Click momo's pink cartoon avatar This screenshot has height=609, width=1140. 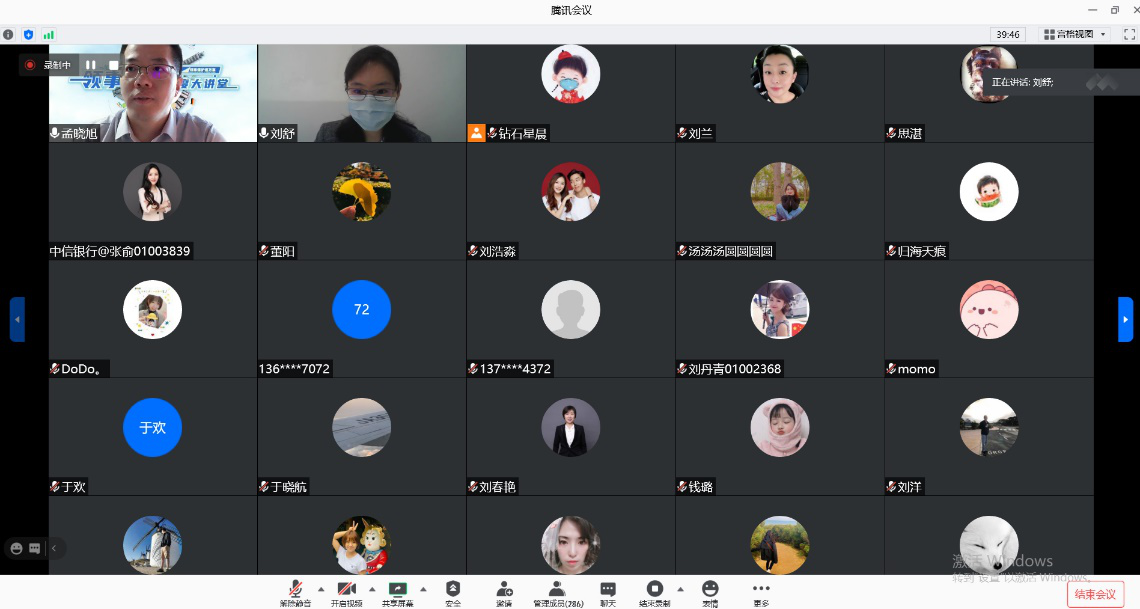(989, 310)
